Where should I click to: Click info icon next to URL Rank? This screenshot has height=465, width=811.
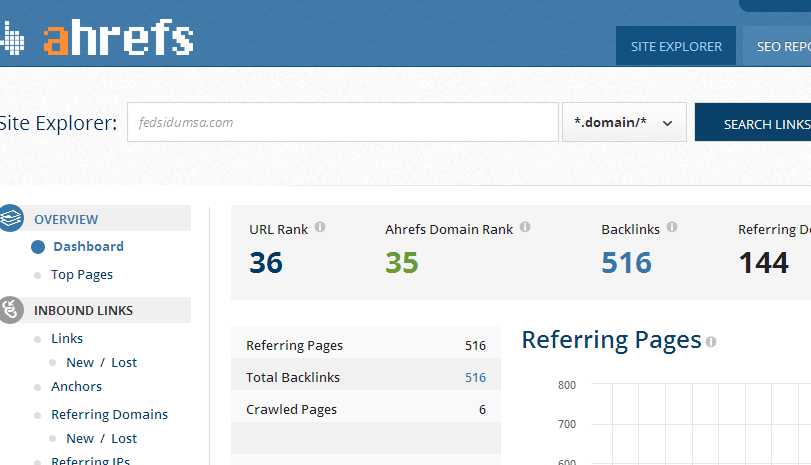(320, 227)
